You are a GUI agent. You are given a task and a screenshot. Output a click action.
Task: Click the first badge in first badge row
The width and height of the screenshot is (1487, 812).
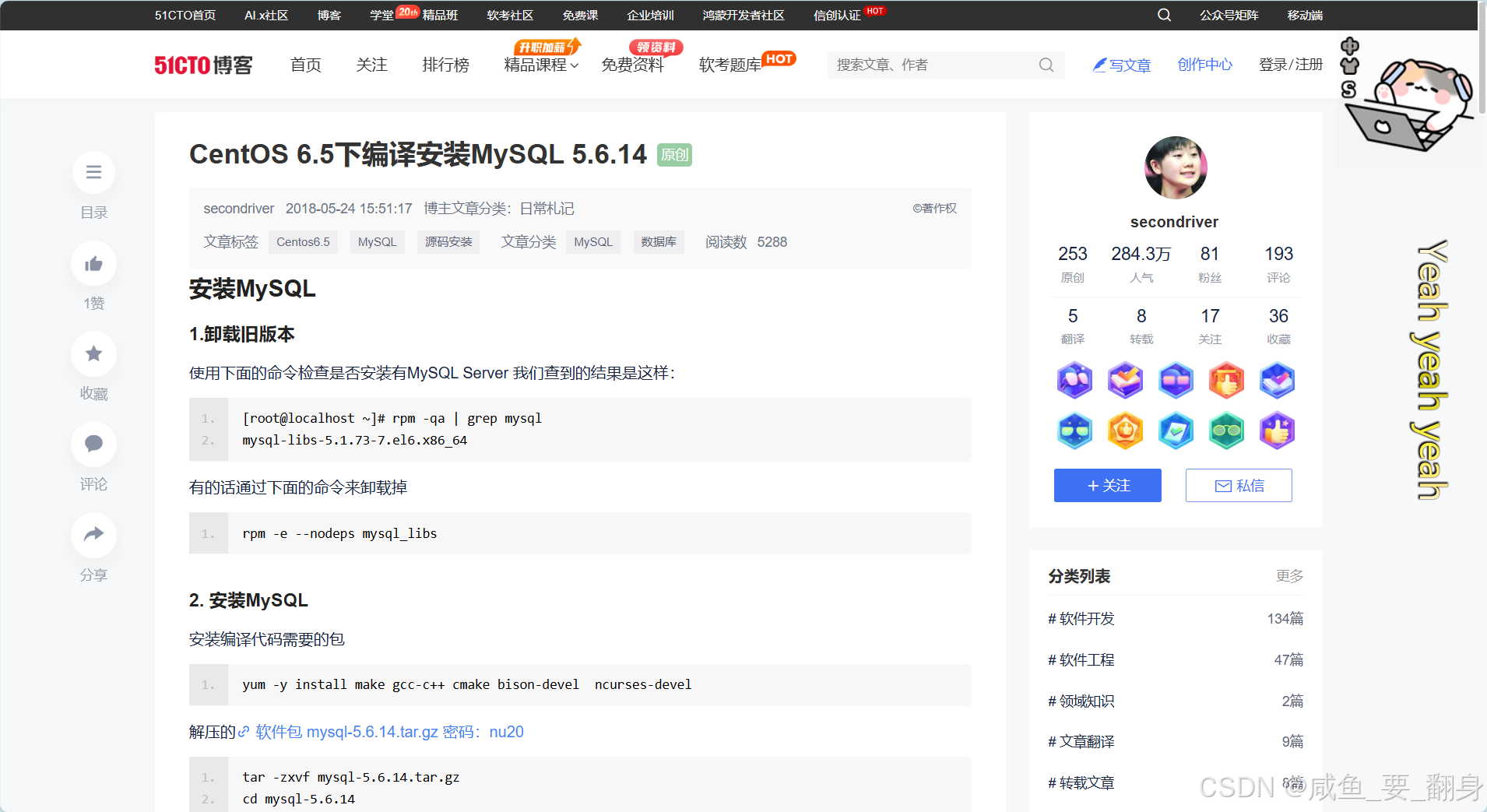coord(1074,381)
